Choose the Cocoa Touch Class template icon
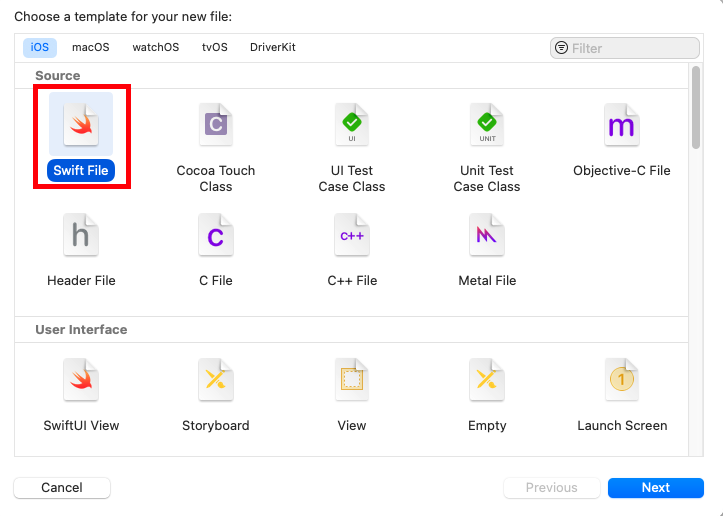The height and width of the screenshot is (516, 723). (216, 125)
